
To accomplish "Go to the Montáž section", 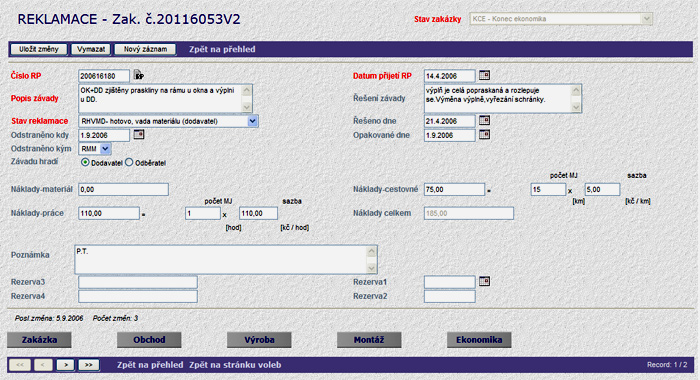I will click(x=369, y=340).
